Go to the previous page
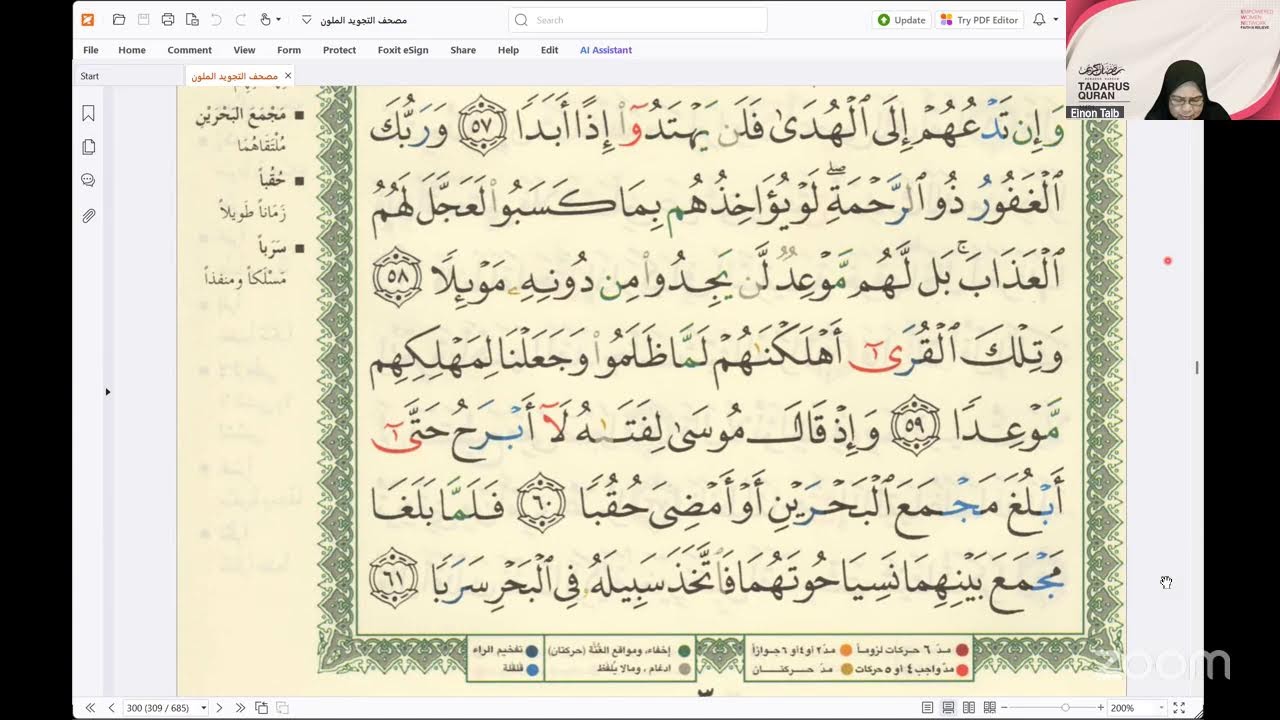This screenshot has width=1280, height=720. (x=111, y=708)
